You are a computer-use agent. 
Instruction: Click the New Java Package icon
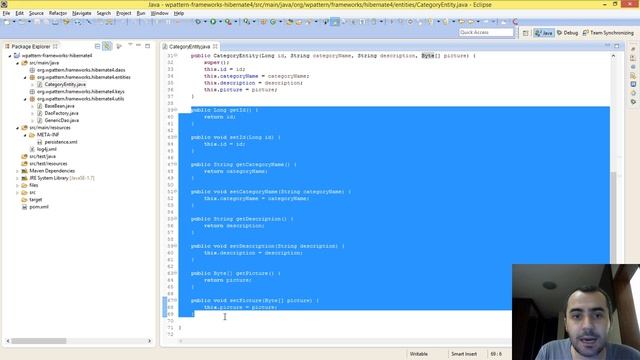click(x=264, y=22)
